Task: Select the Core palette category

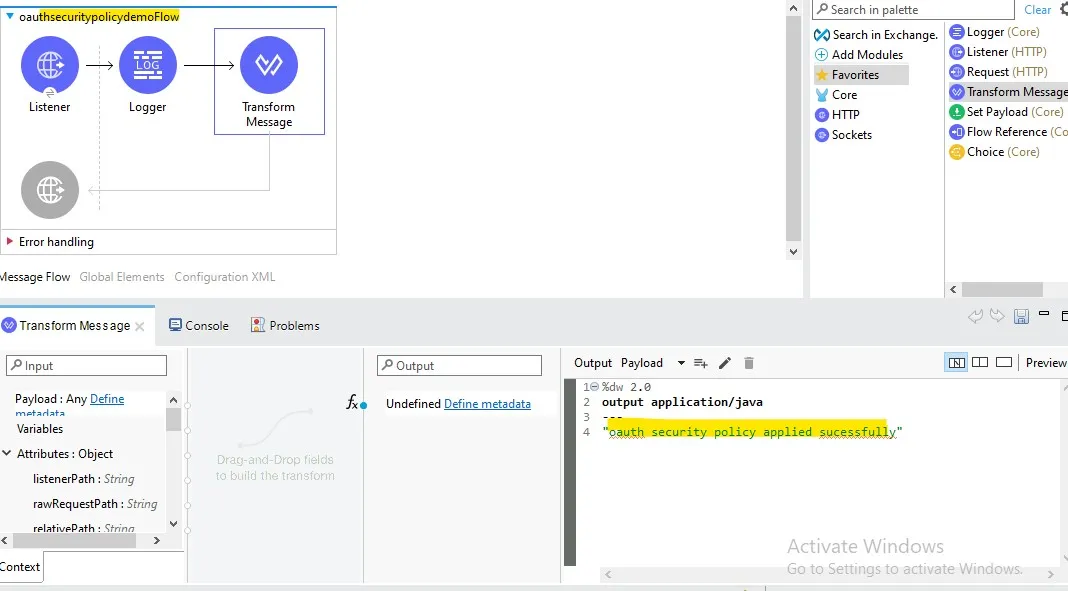Action: coord(836,95)
